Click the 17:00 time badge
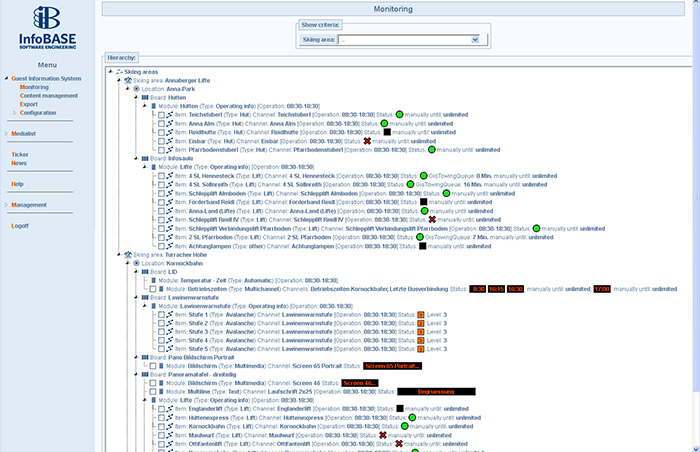Screen dimensions: 700x452 tap(602, 289)
